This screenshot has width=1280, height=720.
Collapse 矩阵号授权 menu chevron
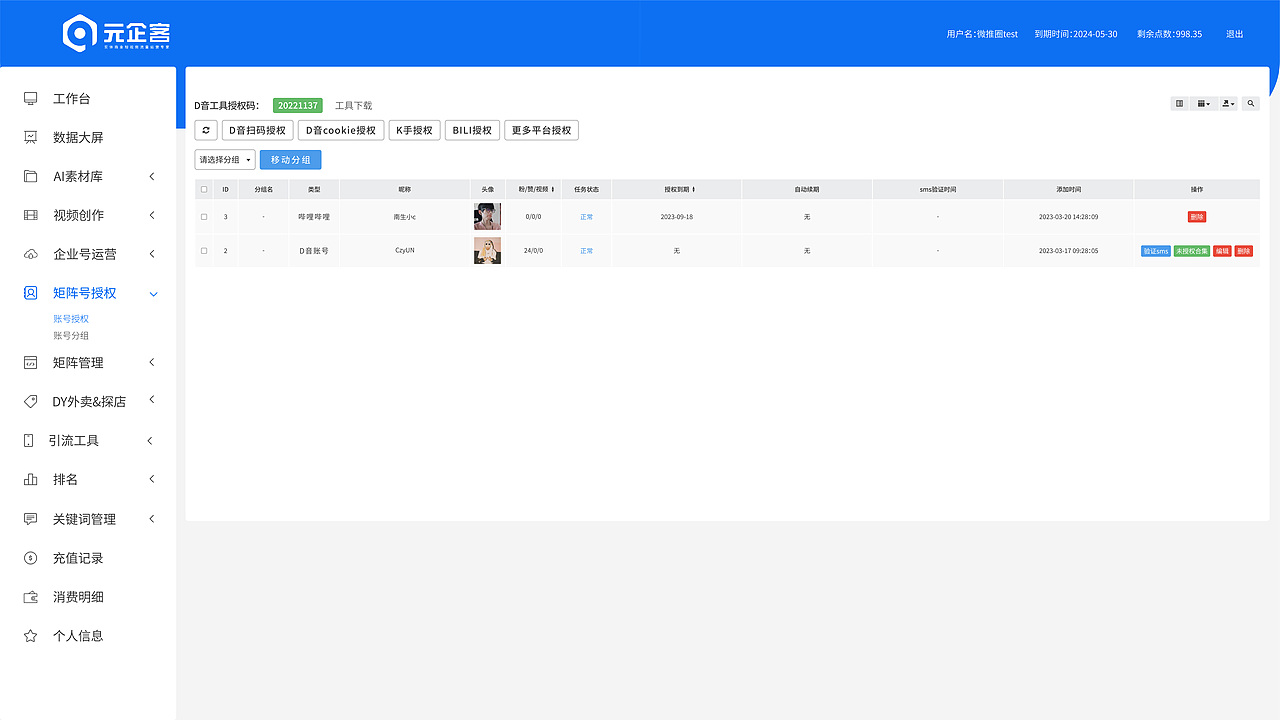point(153,294)
